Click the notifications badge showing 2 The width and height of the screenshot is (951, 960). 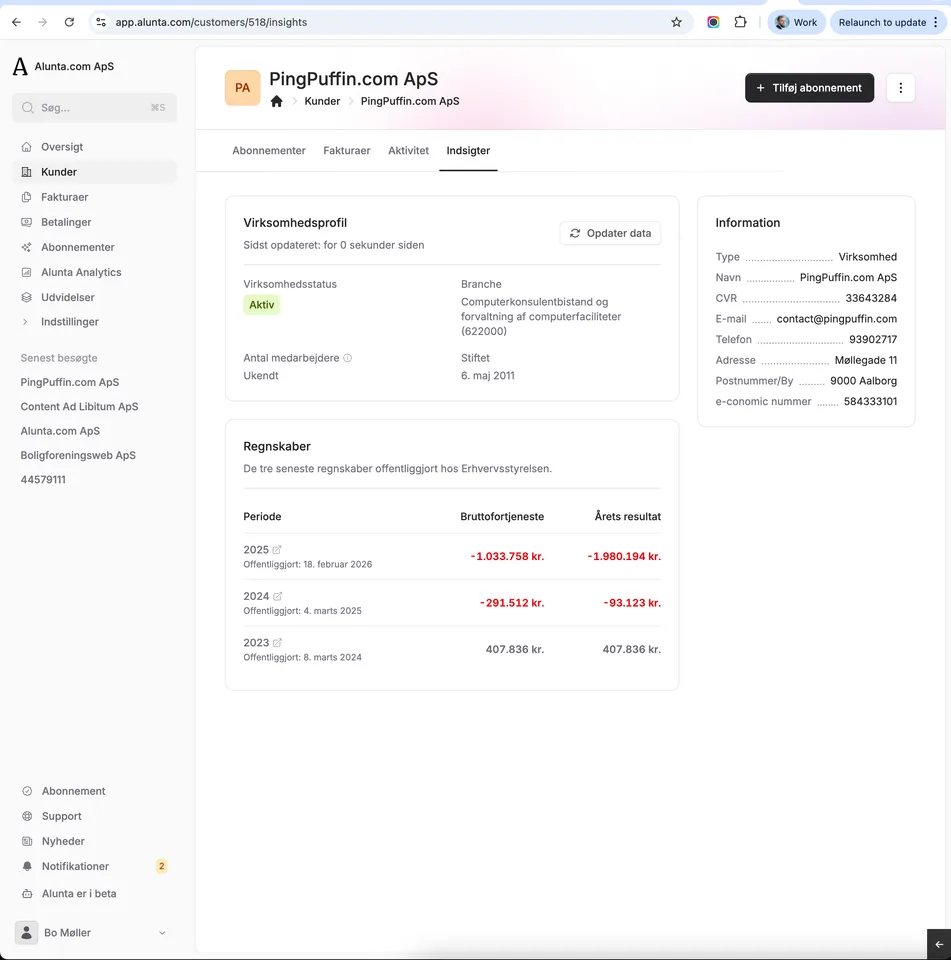pos(162,866)
